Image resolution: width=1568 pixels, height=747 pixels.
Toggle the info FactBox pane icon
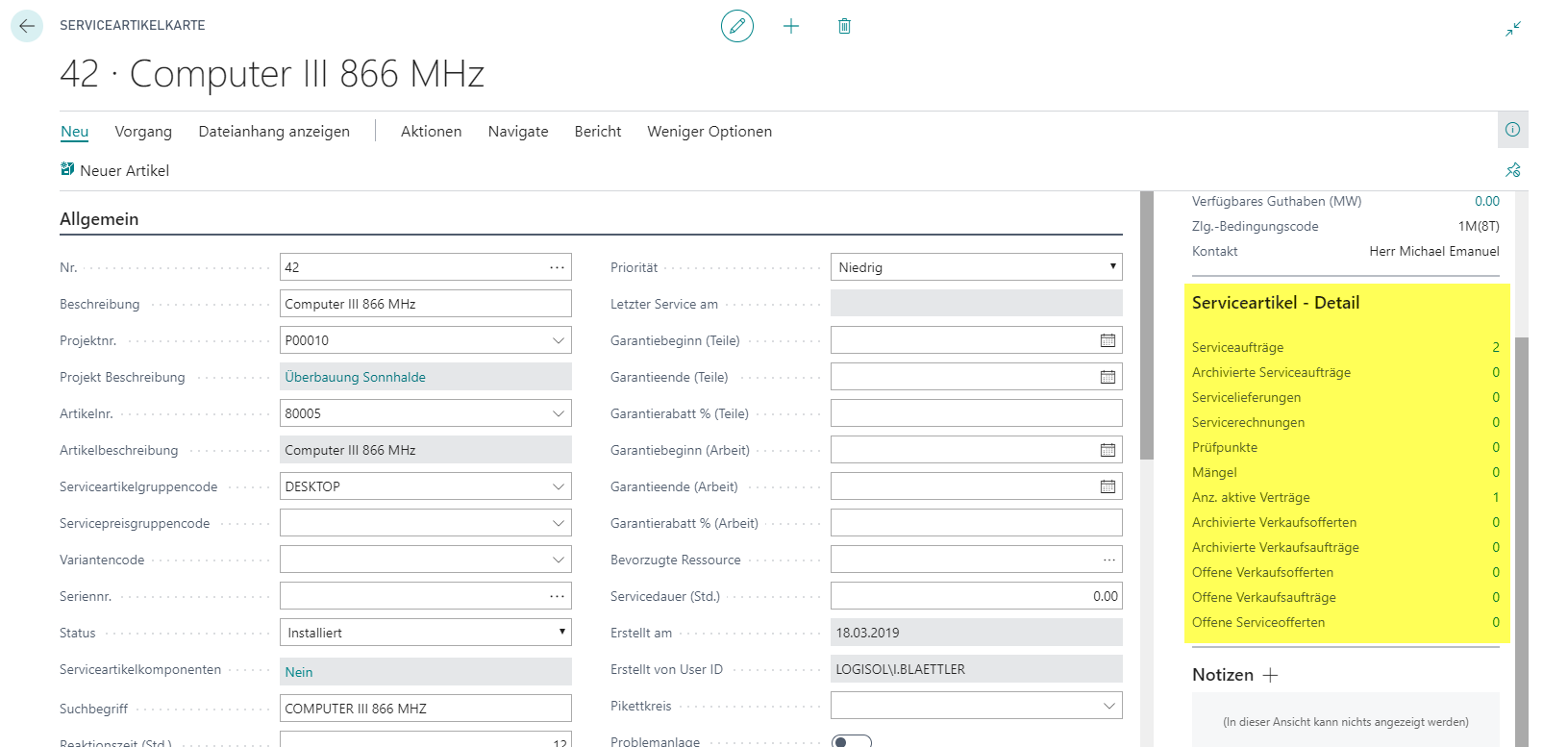(x=1512, y=130)
